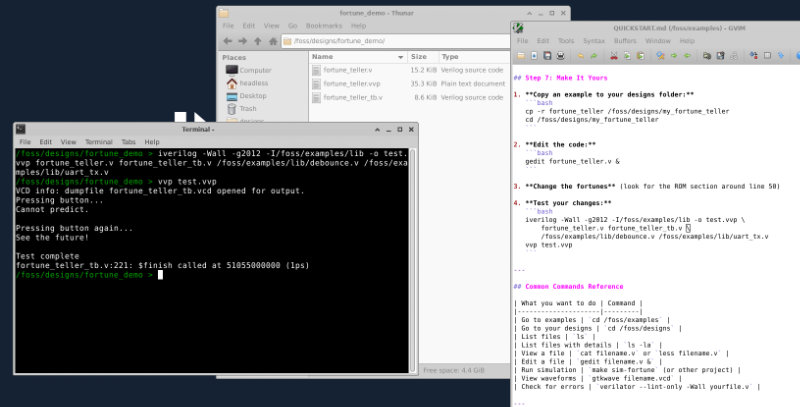This screenshot has height=407, width=800.
Task: Go to home folder via Thunar's house icon
Action: tap(273, 41)
